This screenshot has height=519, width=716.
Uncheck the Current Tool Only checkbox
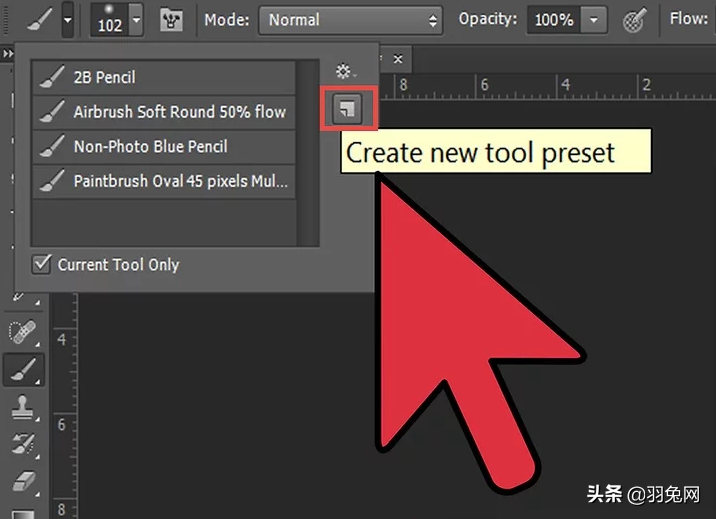(42, 264)
